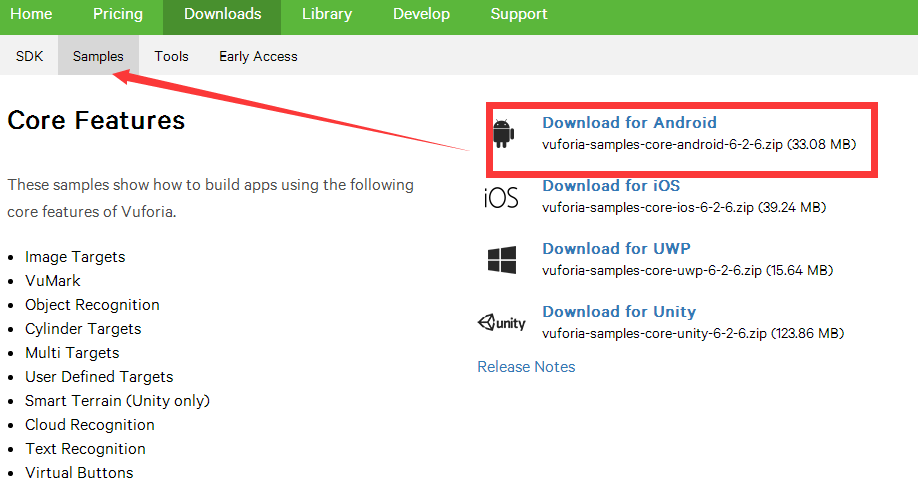Click the vuforia-samples-core-uwp-6-2-6.zip filename text

coord(652,271)
